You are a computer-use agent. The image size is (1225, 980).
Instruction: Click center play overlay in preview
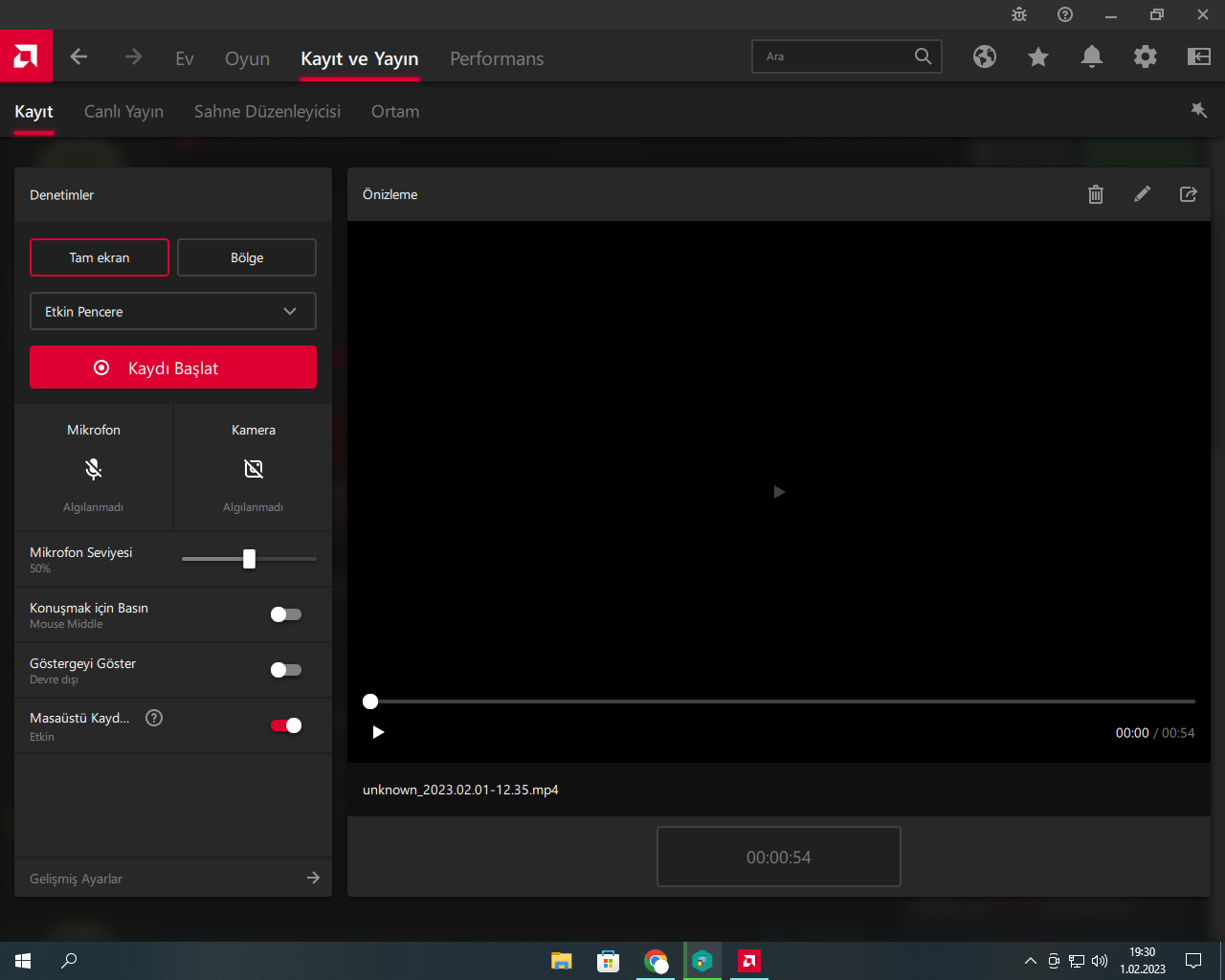click(779, 492)
